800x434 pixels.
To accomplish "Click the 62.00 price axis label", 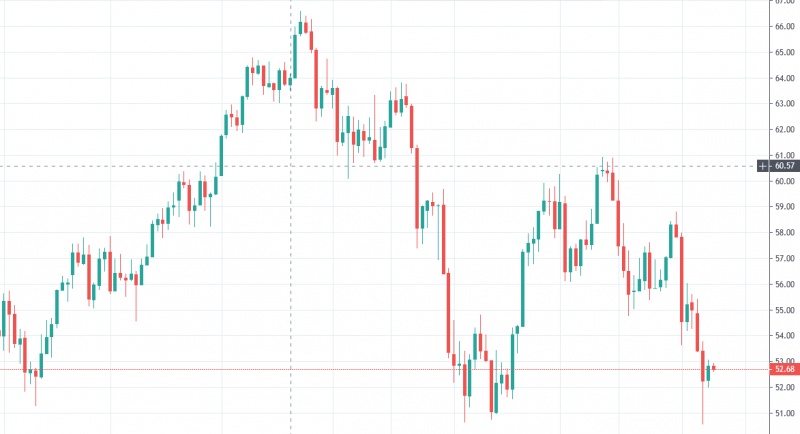I will pyautogui.click(x=783, y=130).
